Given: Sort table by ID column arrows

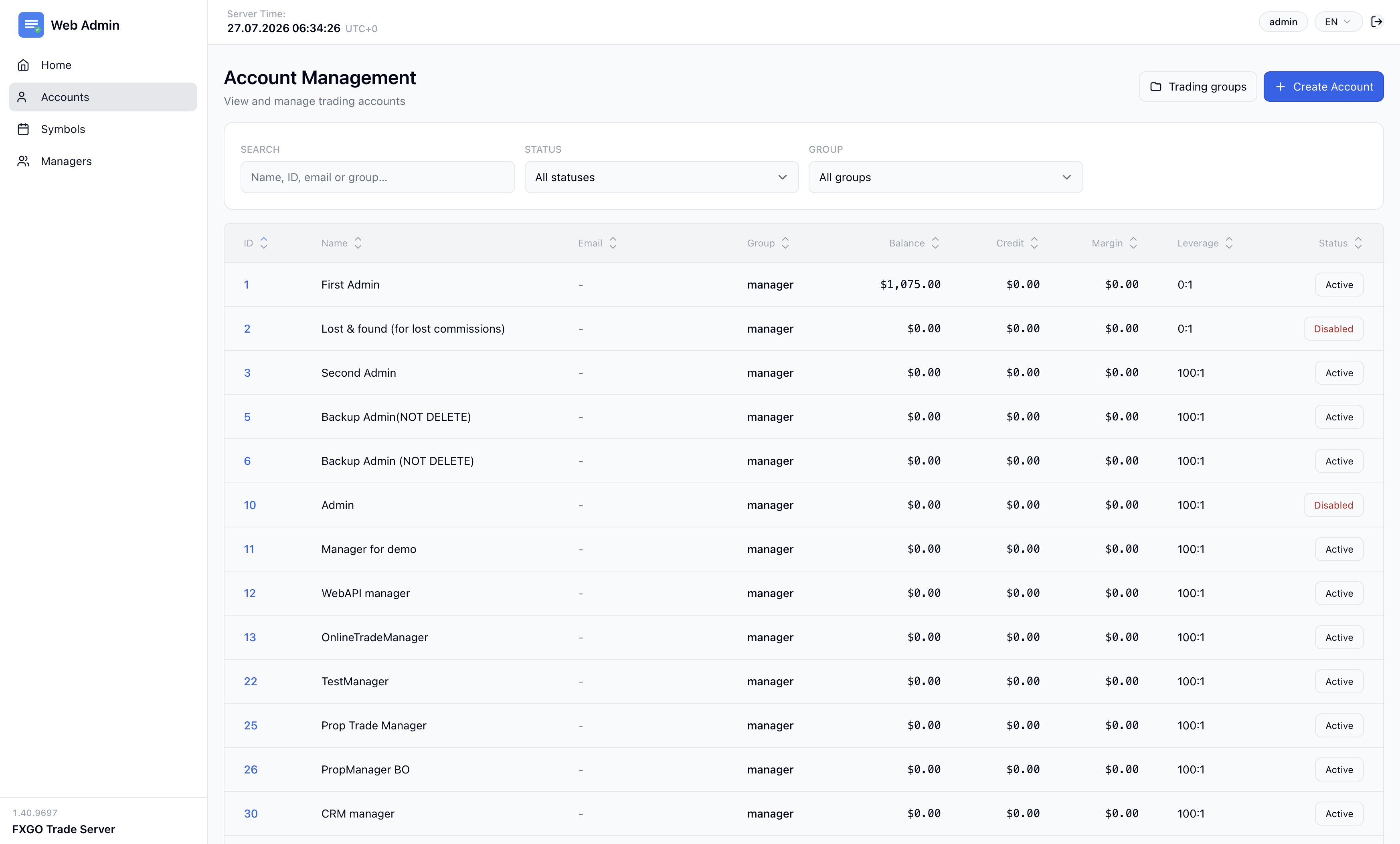Looking at the screenshot, I should pos(264,243).
